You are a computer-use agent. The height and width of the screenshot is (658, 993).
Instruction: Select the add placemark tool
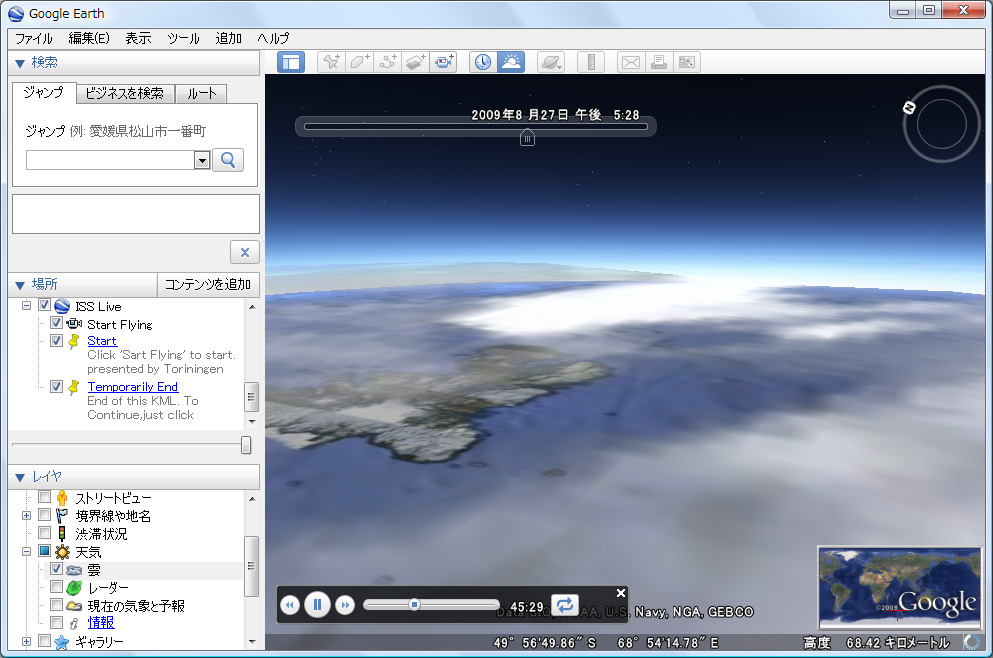(330, 61)
